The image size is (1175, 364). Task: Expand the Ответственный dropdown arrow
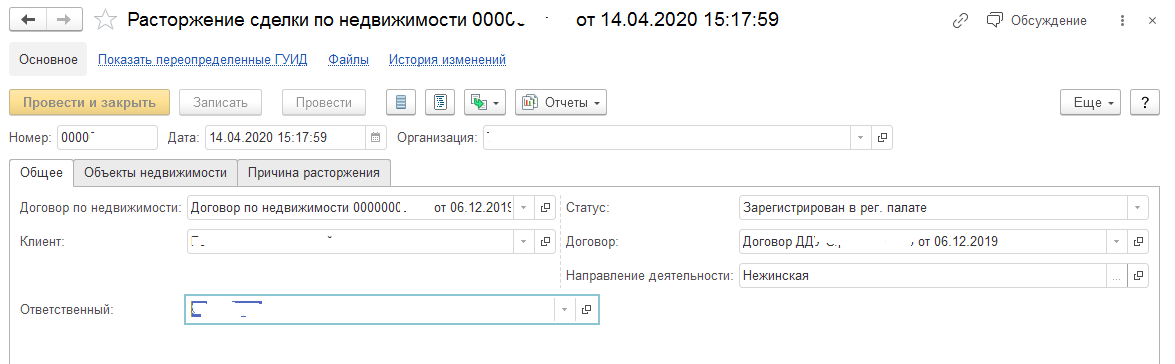(564, 309)
